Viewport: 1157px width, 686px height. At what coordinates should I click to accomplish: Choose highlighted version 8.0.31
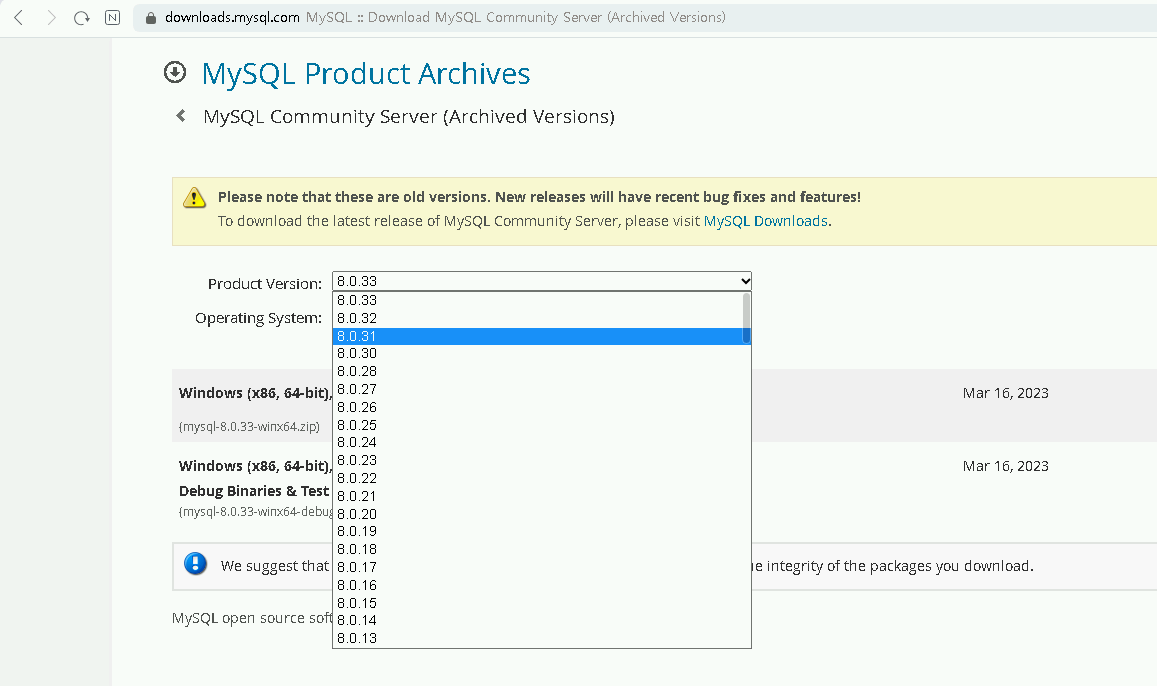coord(537,336)
